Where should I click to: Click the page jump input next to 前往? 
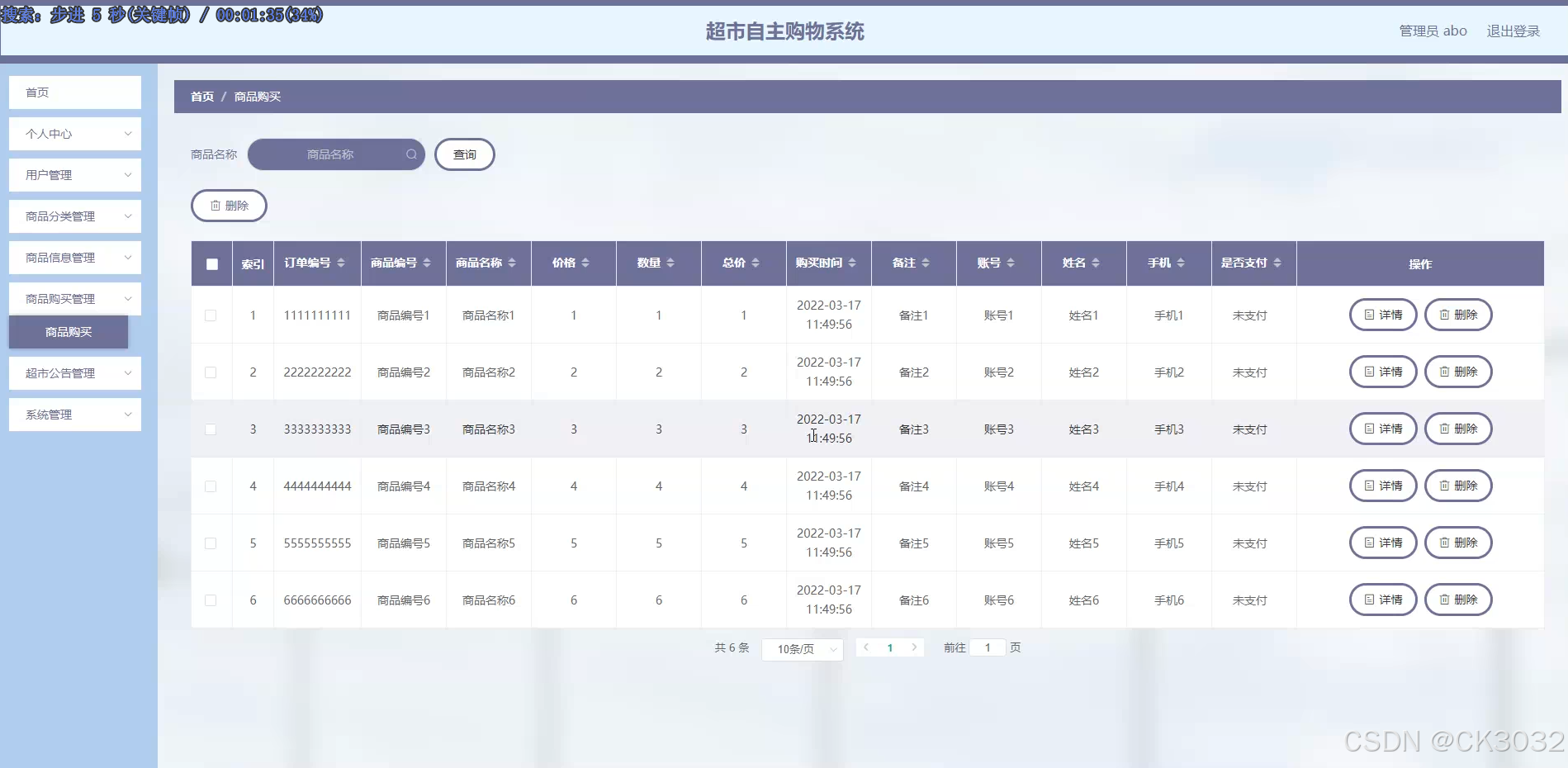tap(988, 647)
